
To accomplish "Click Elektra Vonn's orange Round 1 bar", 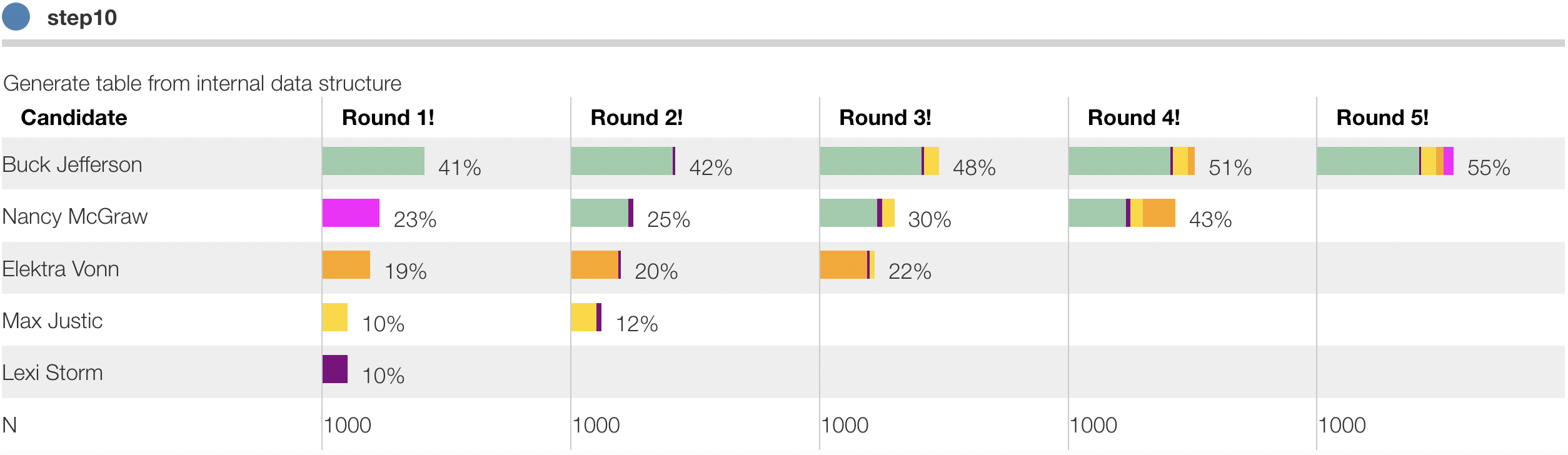I will pos(346,265).
